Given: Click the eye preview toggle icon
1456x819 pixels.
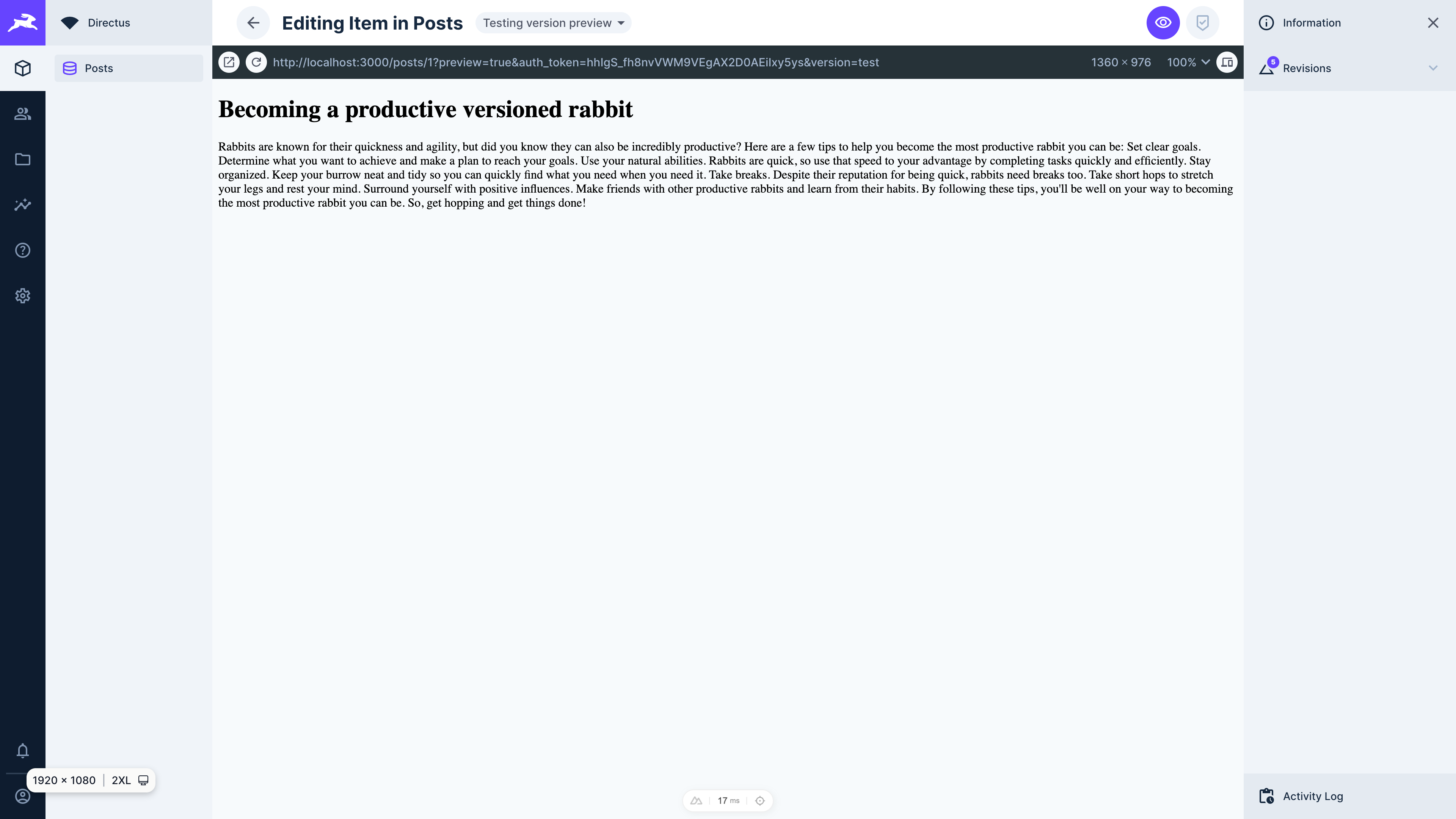Looking at the screenshot, I should point(1163,22).
